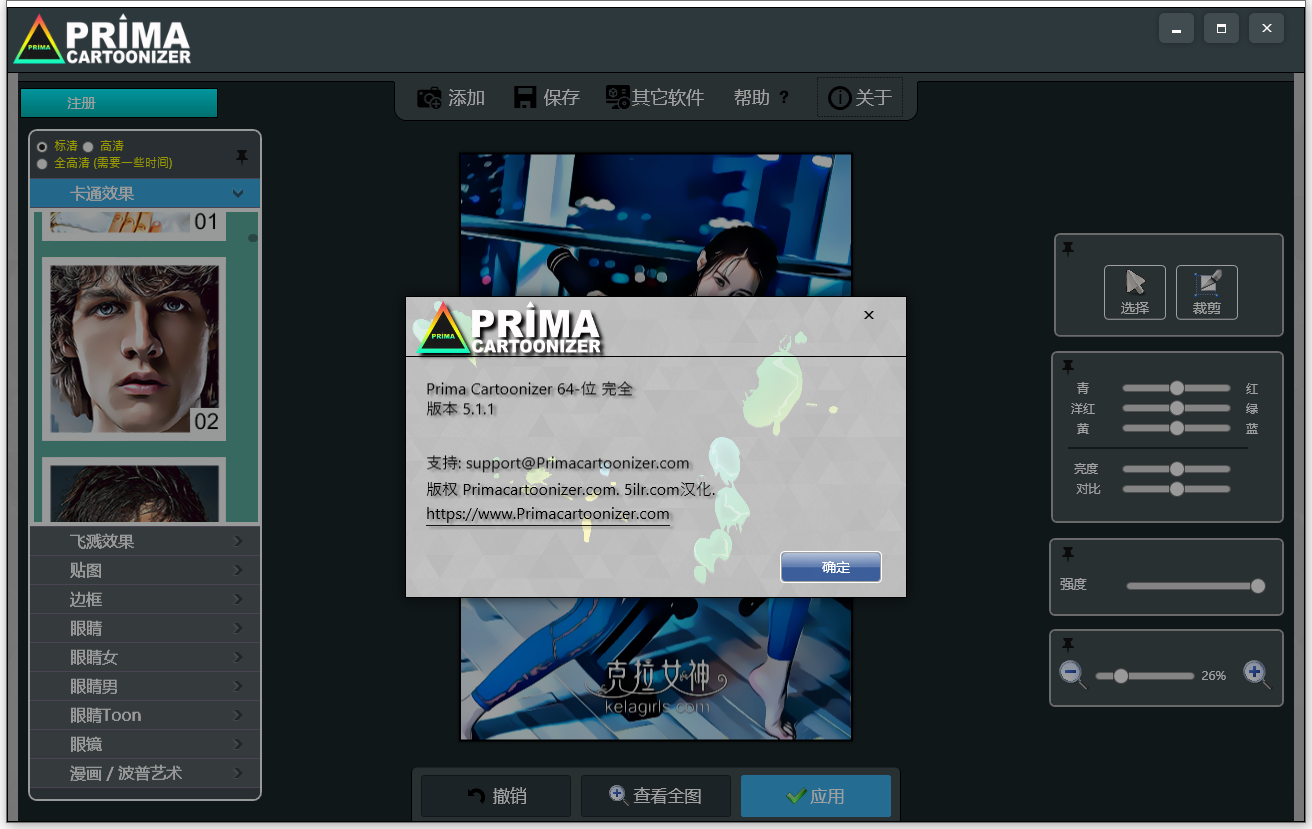Toggle pin on the zoom panel
Screen dimensions: 1312x829
[1068, 645]
